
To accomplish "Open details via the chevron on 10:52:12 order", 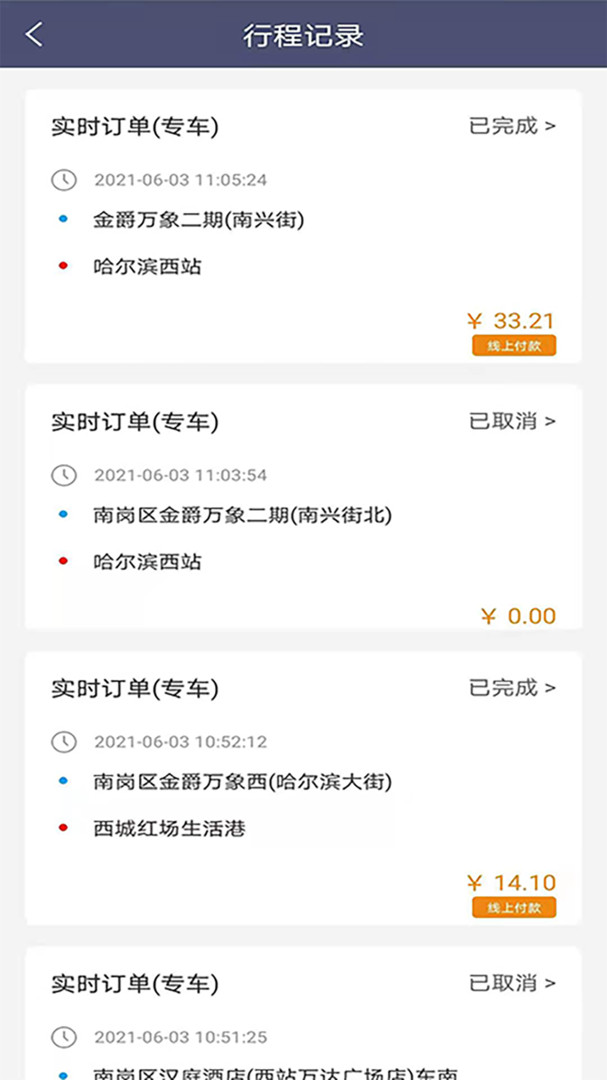I will (x=549, y=688).
